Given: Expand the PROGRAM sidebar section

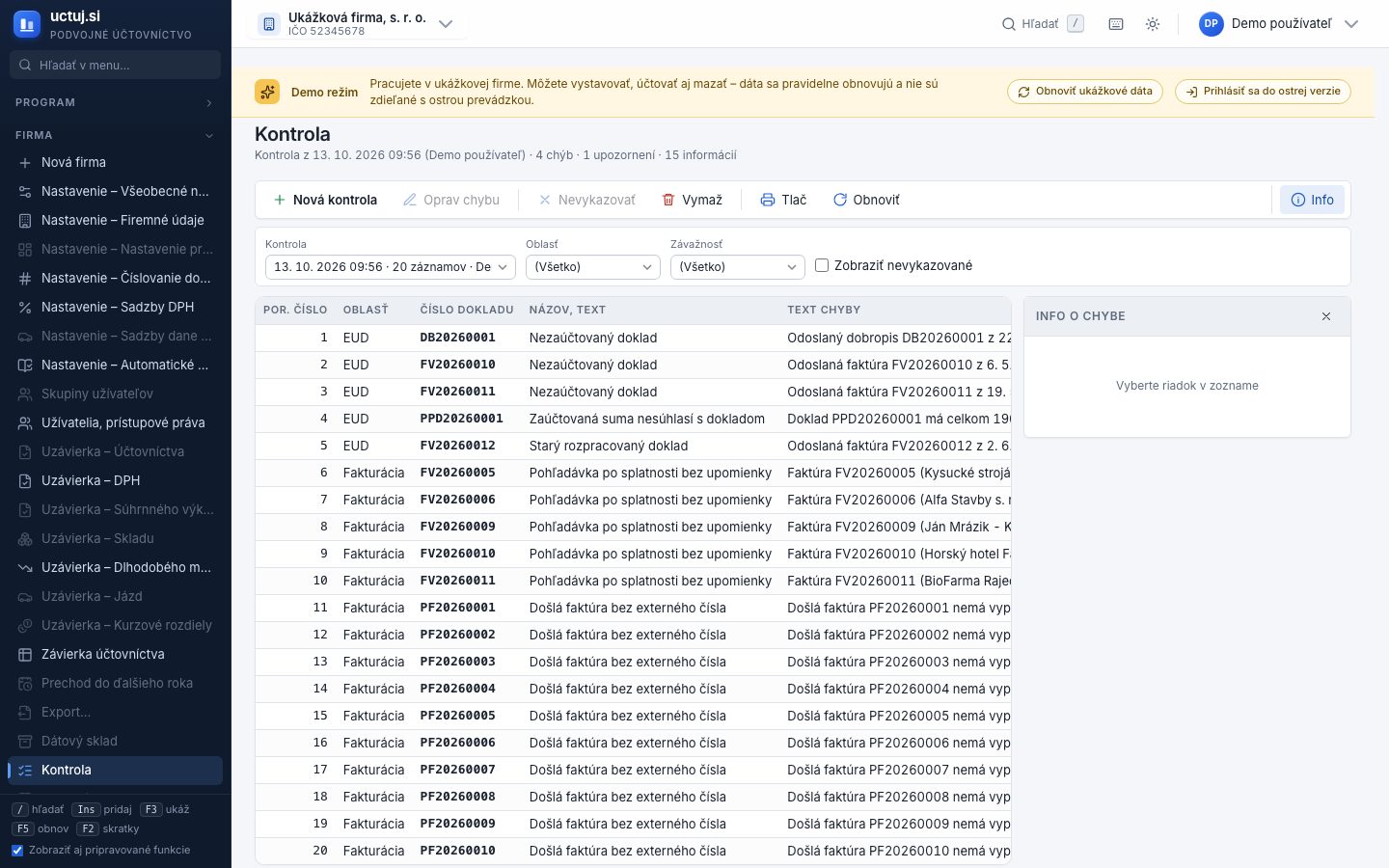Looking at the screenshot, I should click(x=115, y=102).
